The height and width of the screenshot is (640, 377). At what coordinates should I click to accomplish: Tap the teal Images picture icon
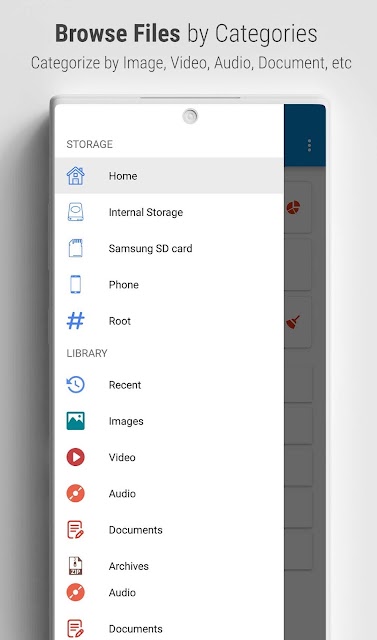75,421
